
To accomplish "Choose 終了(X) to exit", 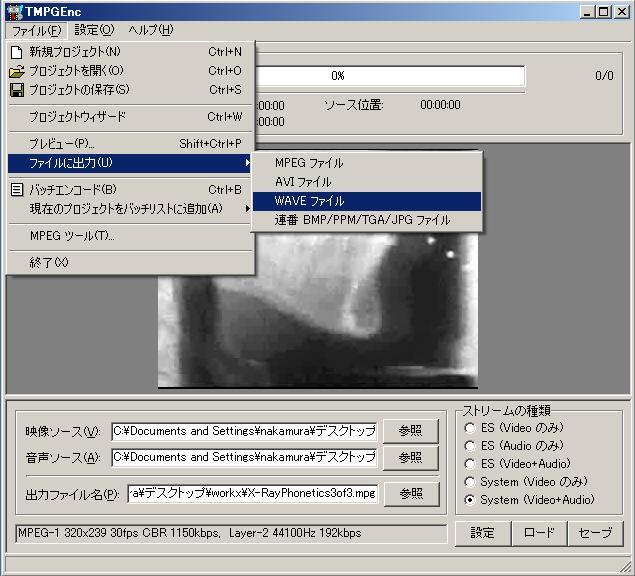I will coord(130,262).
